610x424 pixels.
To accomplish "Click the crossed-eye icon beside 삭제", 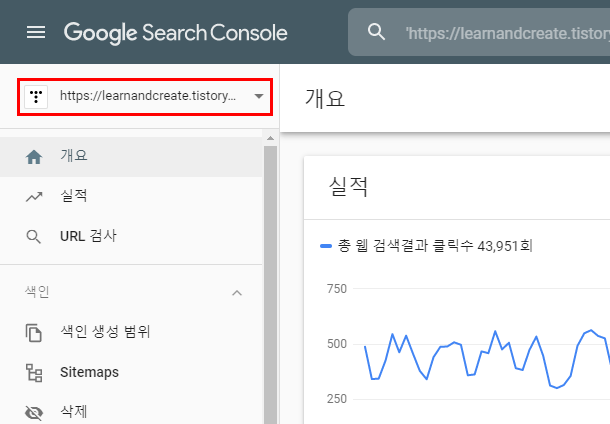I will pos(34,413).
